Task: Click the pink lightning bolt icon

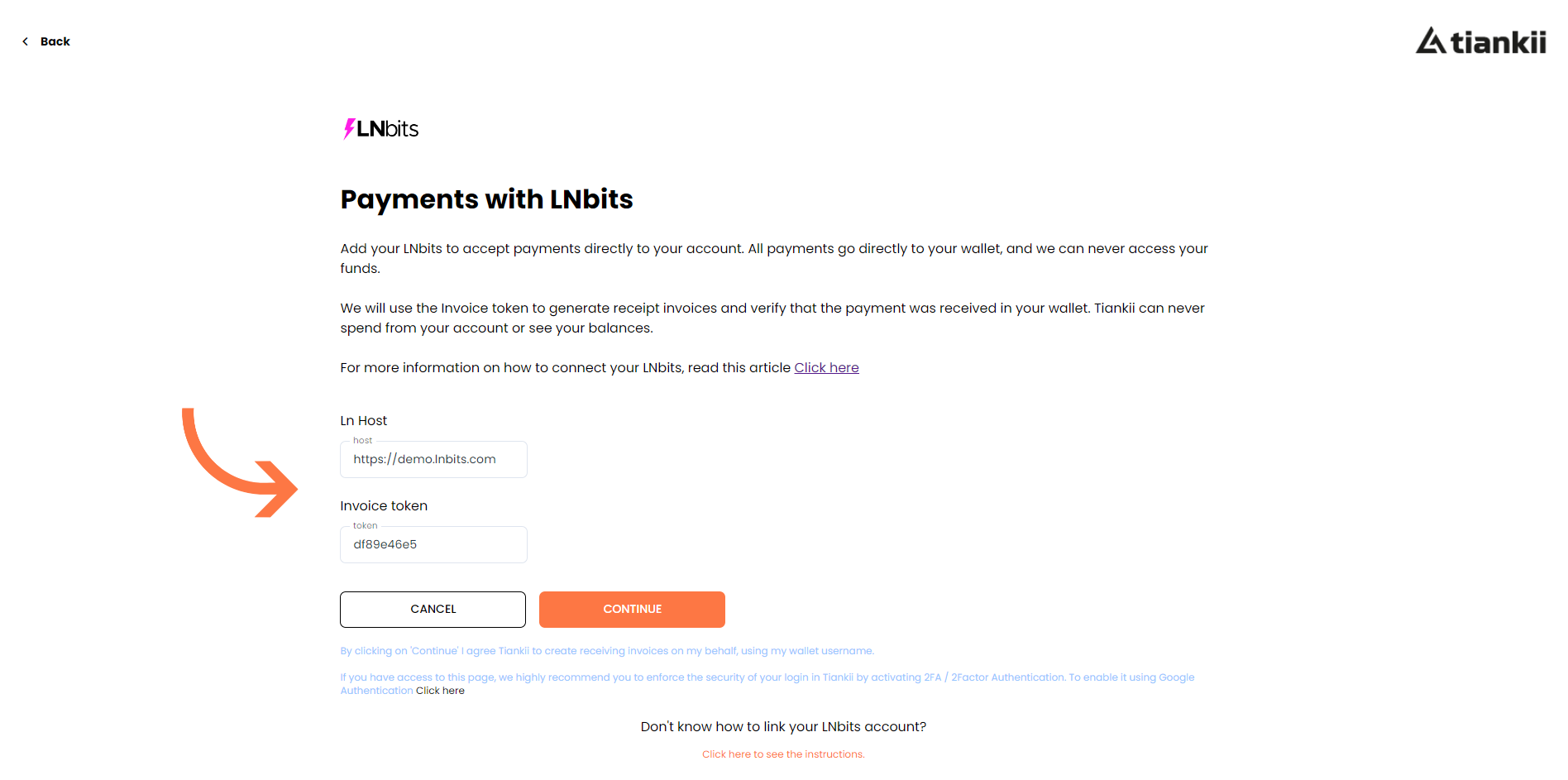Action: [349, 128]
